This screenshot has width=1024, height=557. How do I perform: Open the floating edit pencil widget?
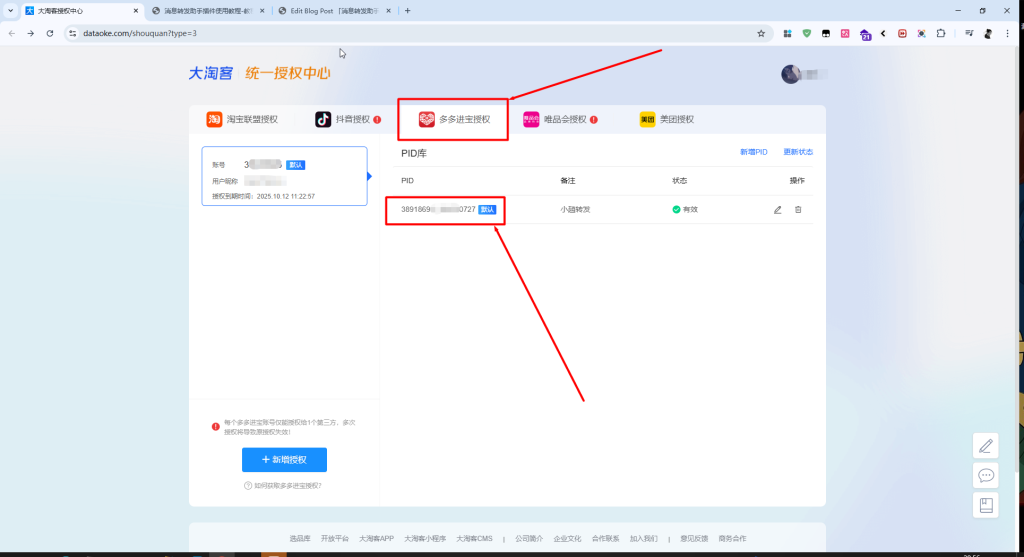pyautogui.click(x=985, y=446)
